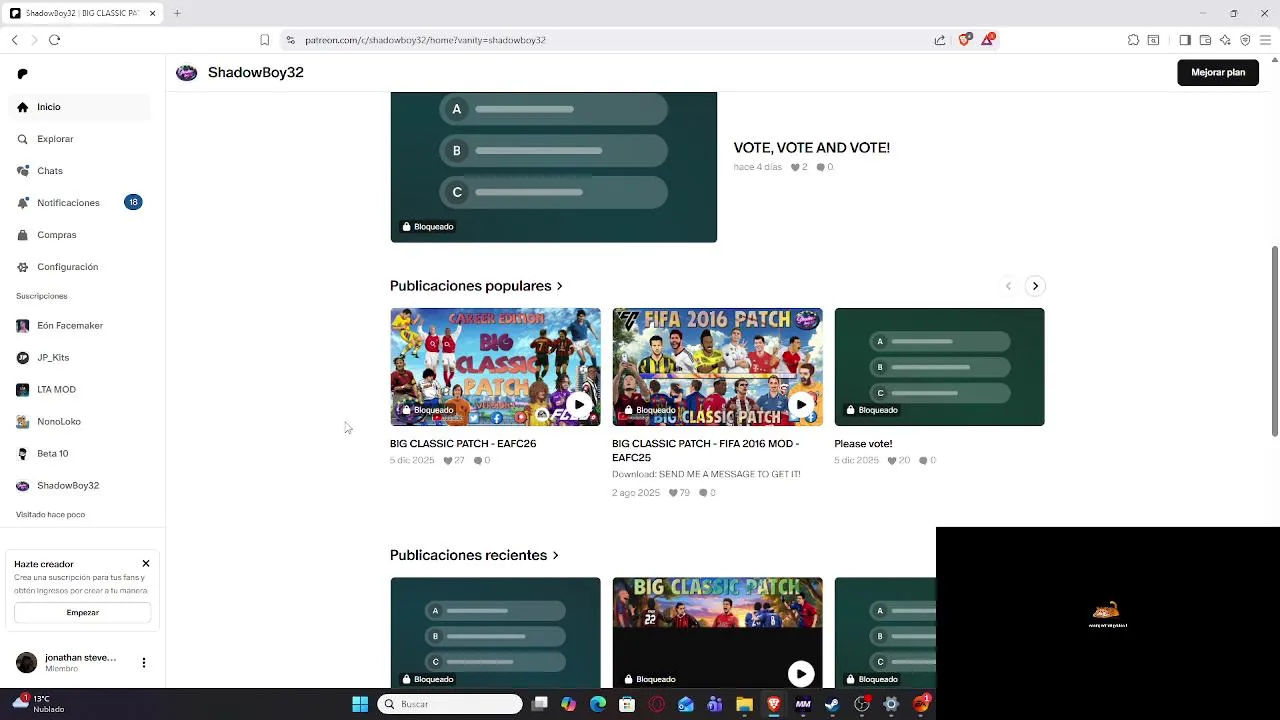This screenshot has width=1280, height=720.
Task: Click the bookmark icon in the address bar
Action: tap(264, 40)
